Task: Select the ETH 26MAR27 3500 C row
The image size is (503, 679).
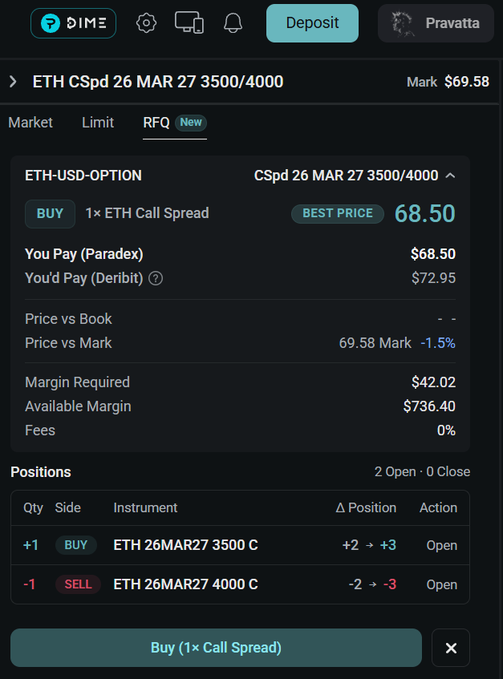Action: pos(240,545)
